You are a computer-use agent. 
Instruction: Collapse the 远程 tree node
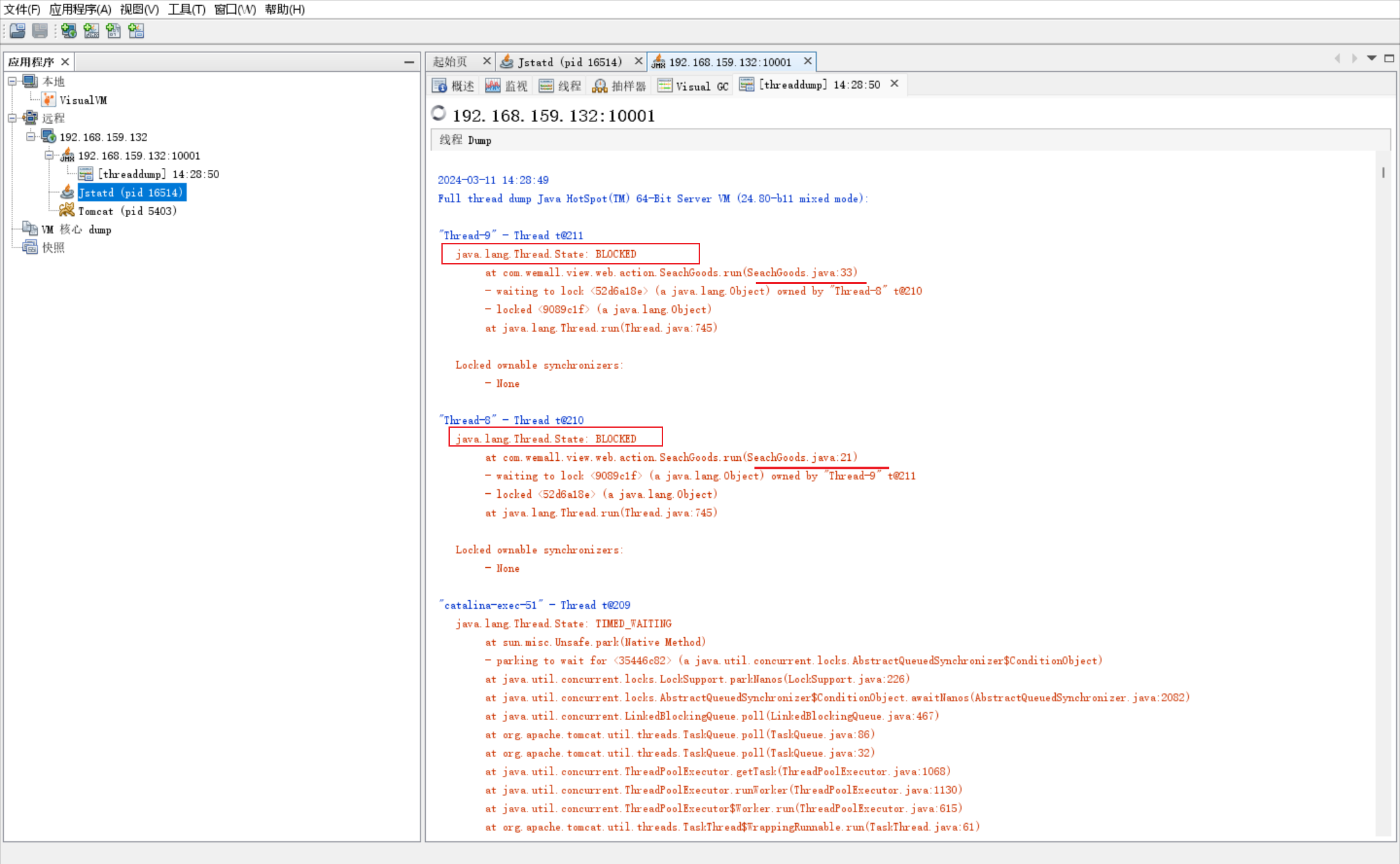pos(12,118)
